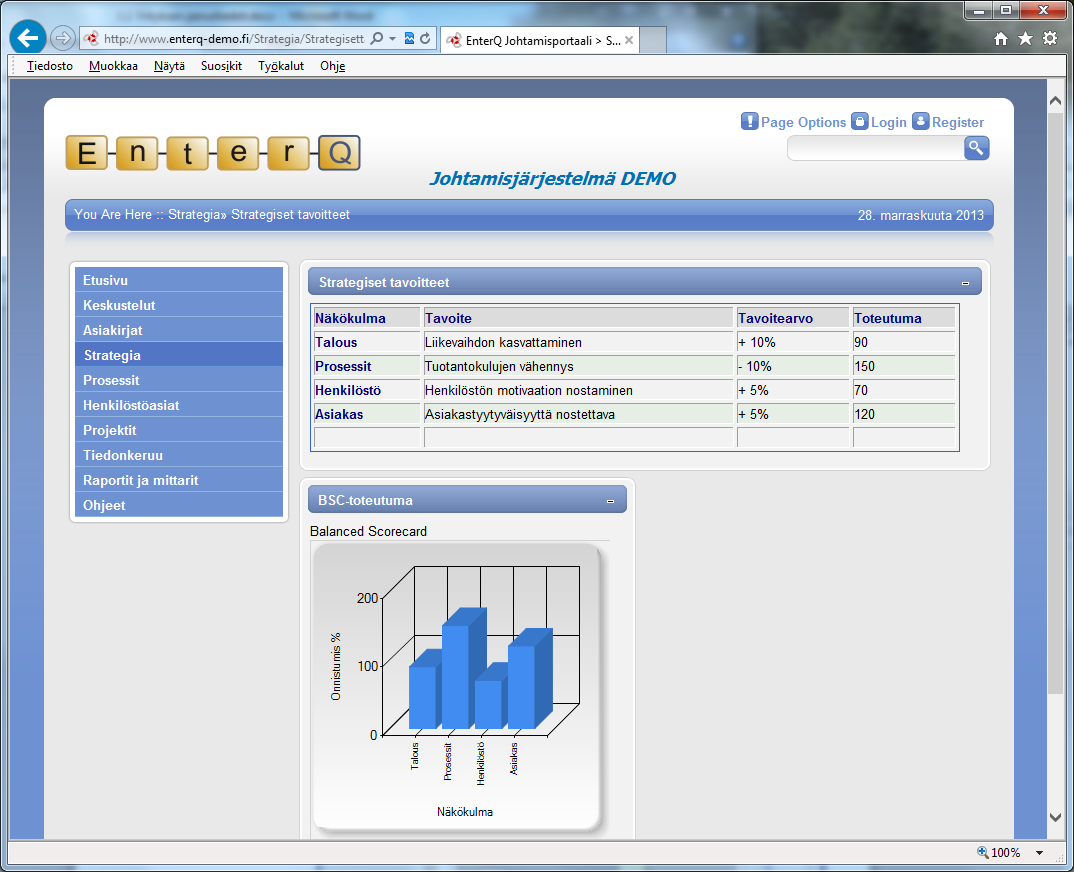Screen dimensions: 1074x872
Task: Click the Login padlock icon
Action: [860, 121]
